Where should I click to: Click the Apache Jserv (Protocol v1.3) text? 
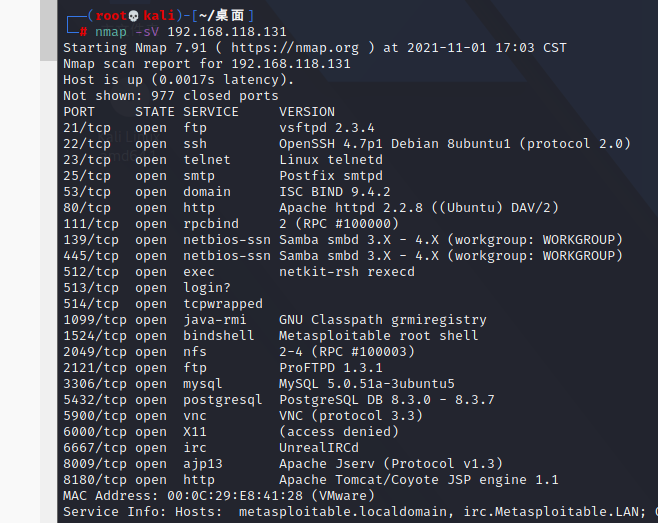391,464
